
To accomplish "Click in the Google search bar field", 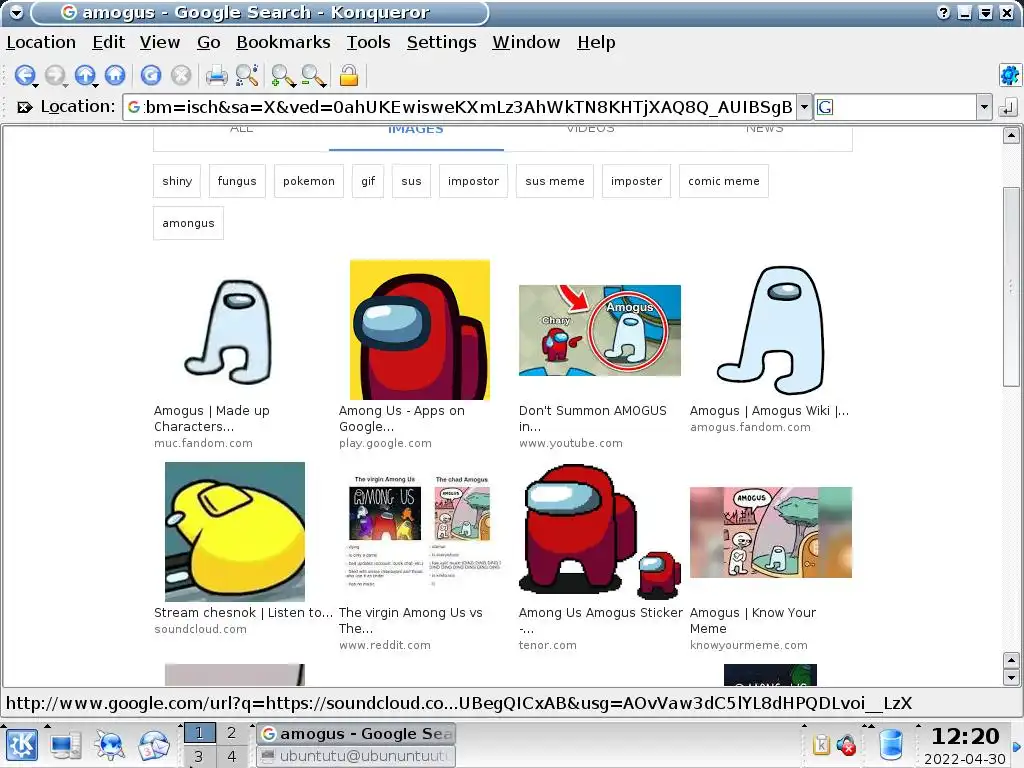I will tap(904, 107).
